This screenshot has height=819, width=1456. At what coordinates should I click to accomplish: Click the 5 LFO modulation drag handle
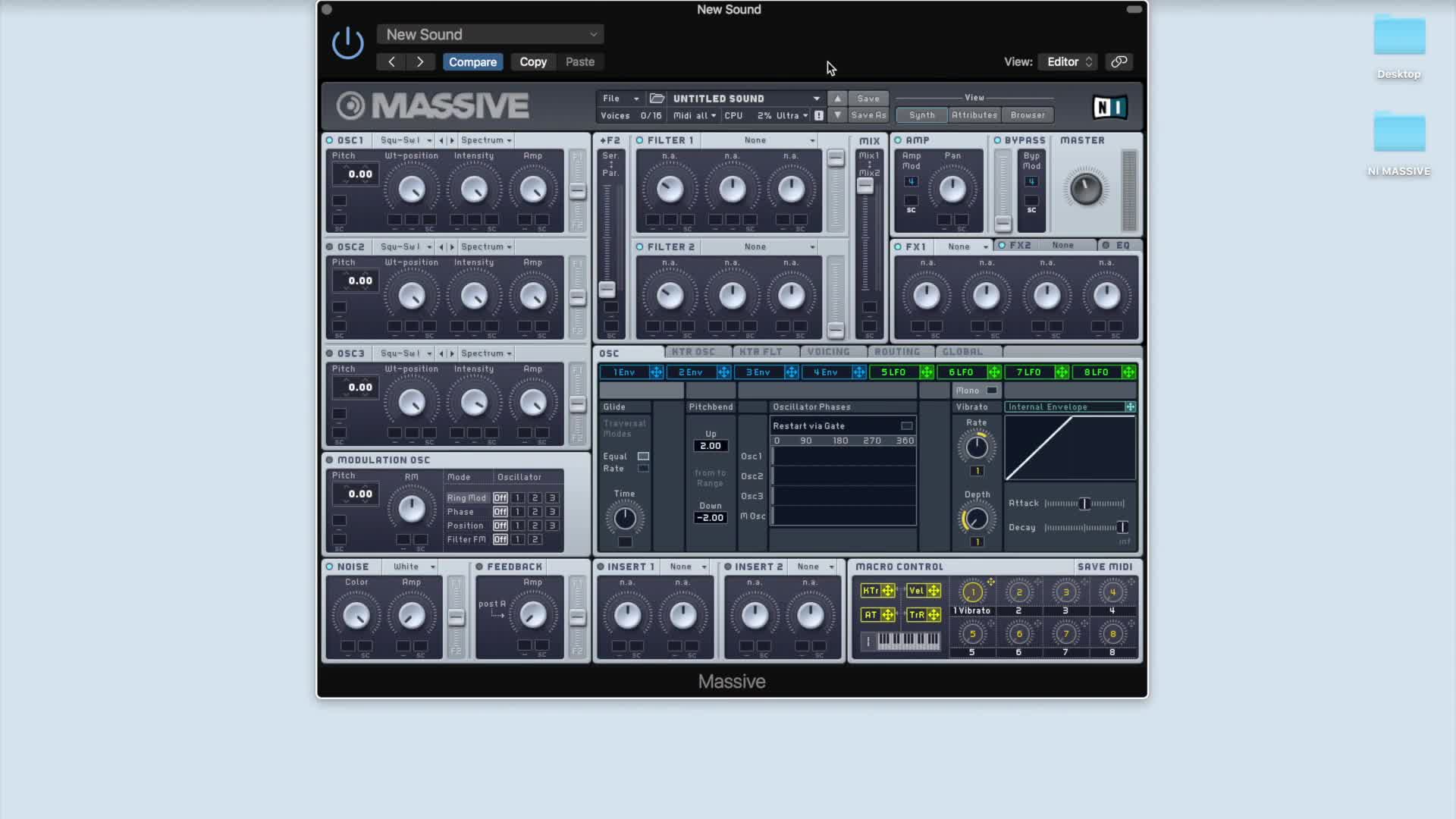926,372
